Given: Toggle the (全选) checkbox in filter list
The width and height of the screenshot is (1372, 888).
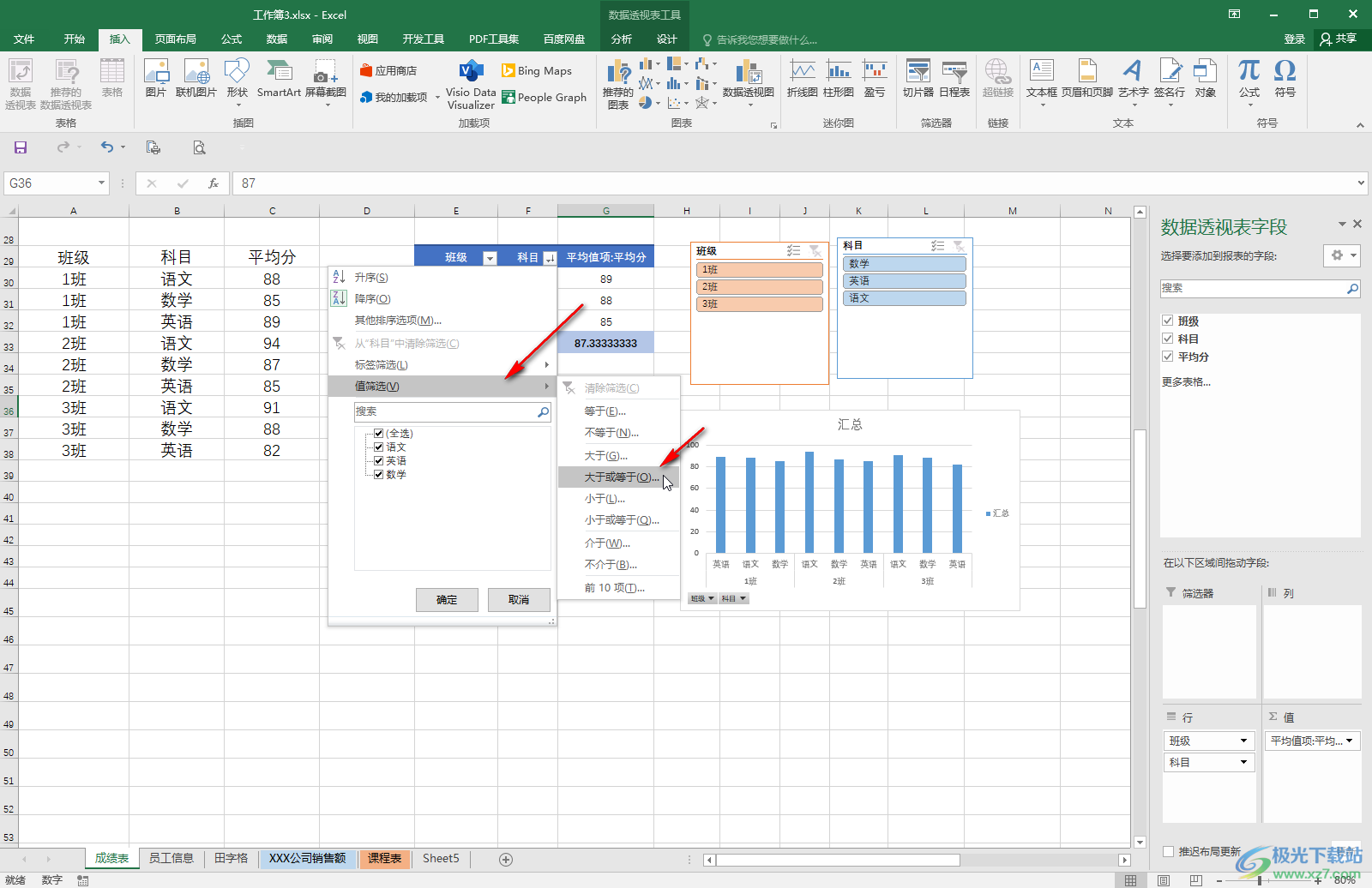Looking at the screenshot, I should click(x=378, y=434).
